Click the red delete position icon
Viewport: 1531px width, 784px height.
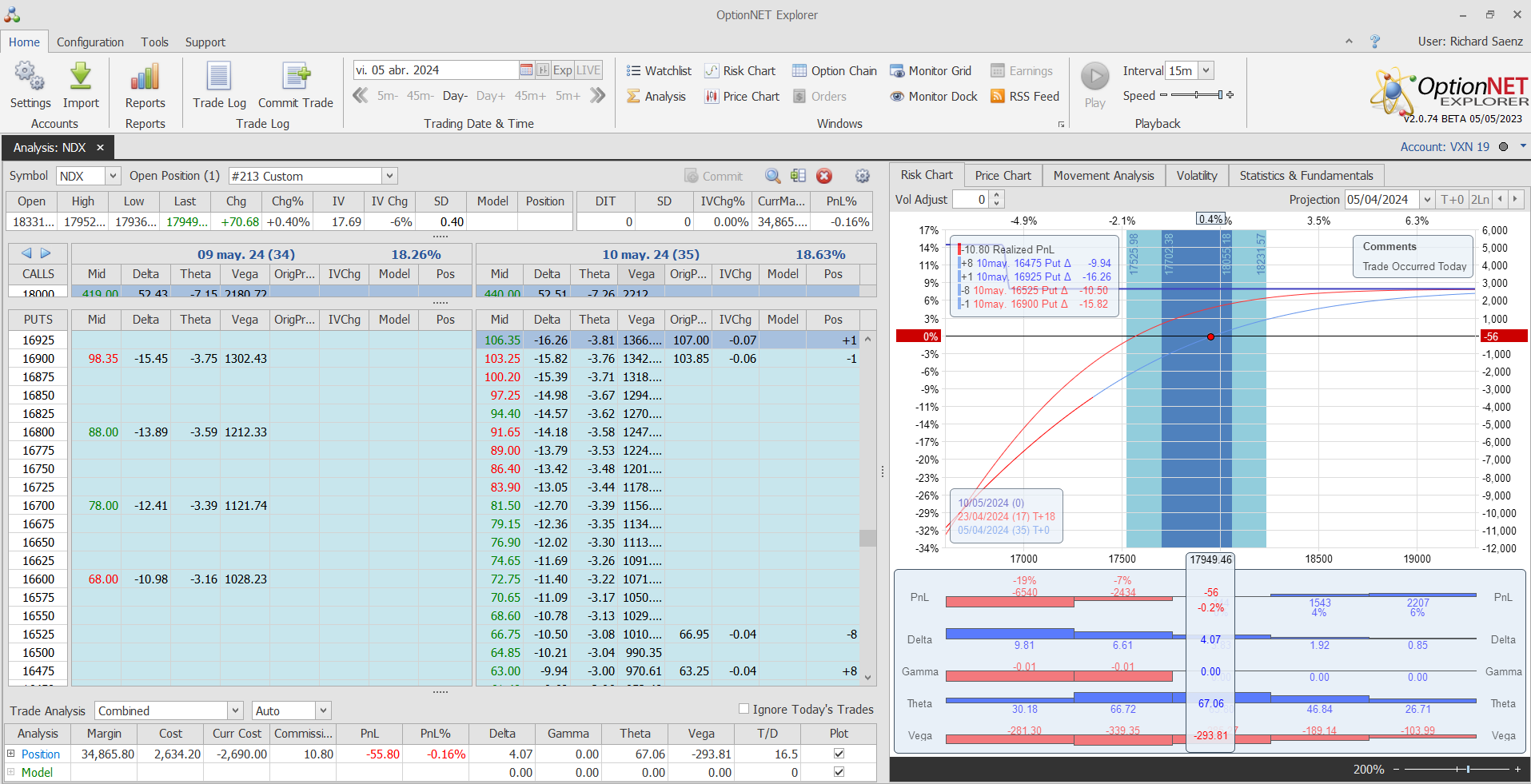tap(824, 176)
